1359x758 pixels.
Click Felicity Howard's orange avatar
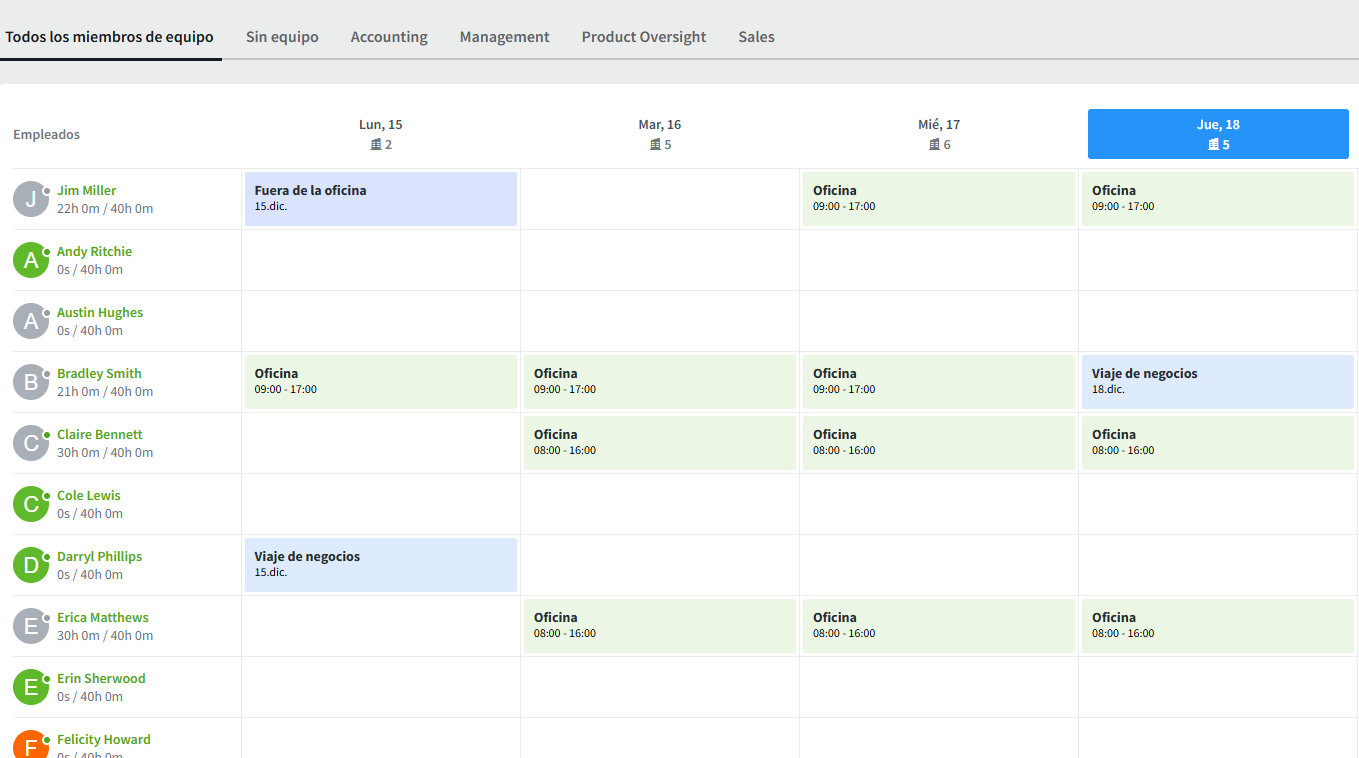(x=31, y=745)
